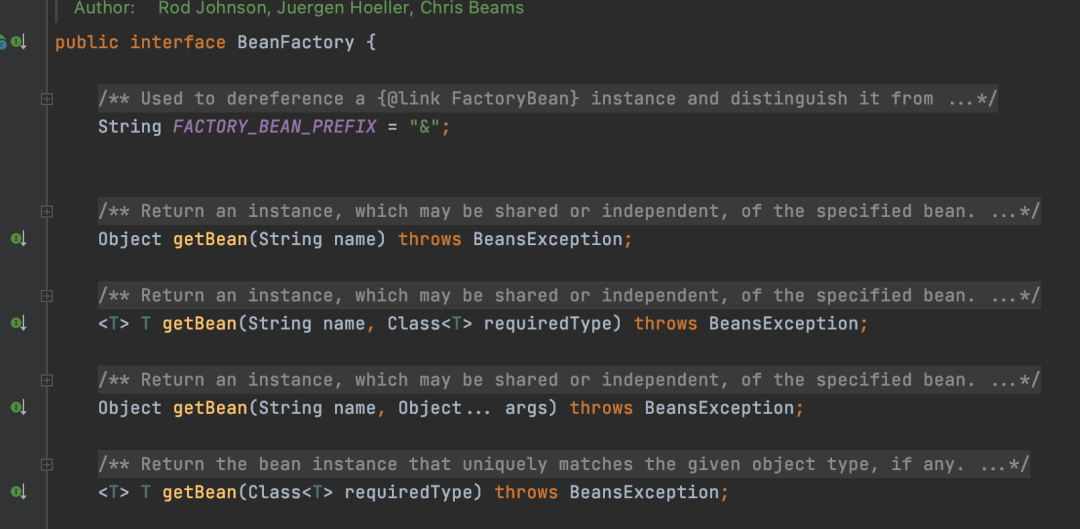1080x529 pixels.
Task: Expand folded comment above FACTORY_BEAN_PREFIX
Action: (47, 99)
